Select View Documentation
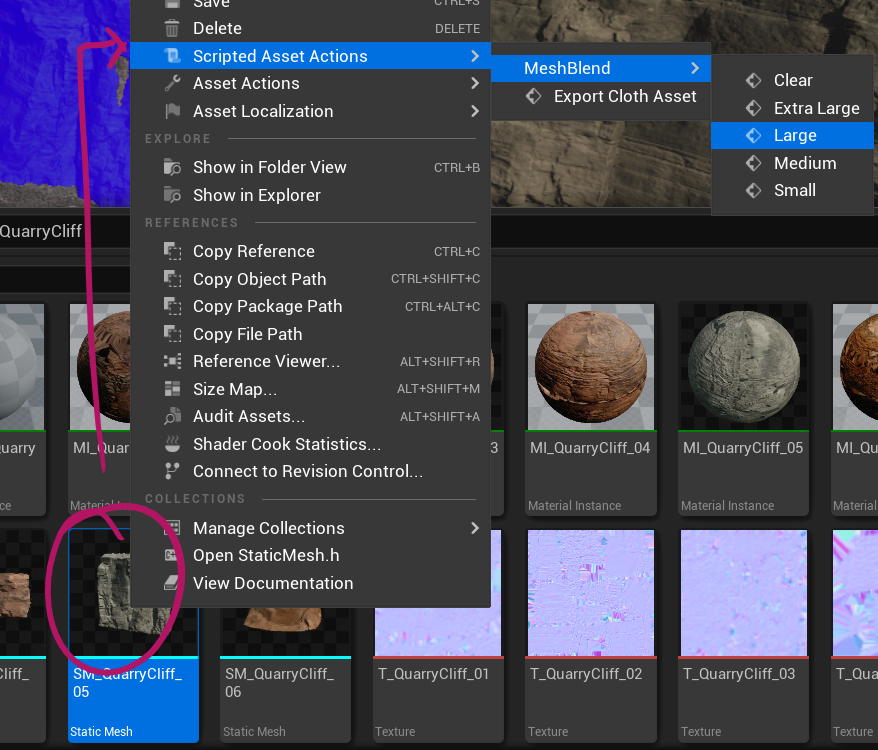Image resolution: width=878 pixels, height=750 pixels. pos(311,583)
